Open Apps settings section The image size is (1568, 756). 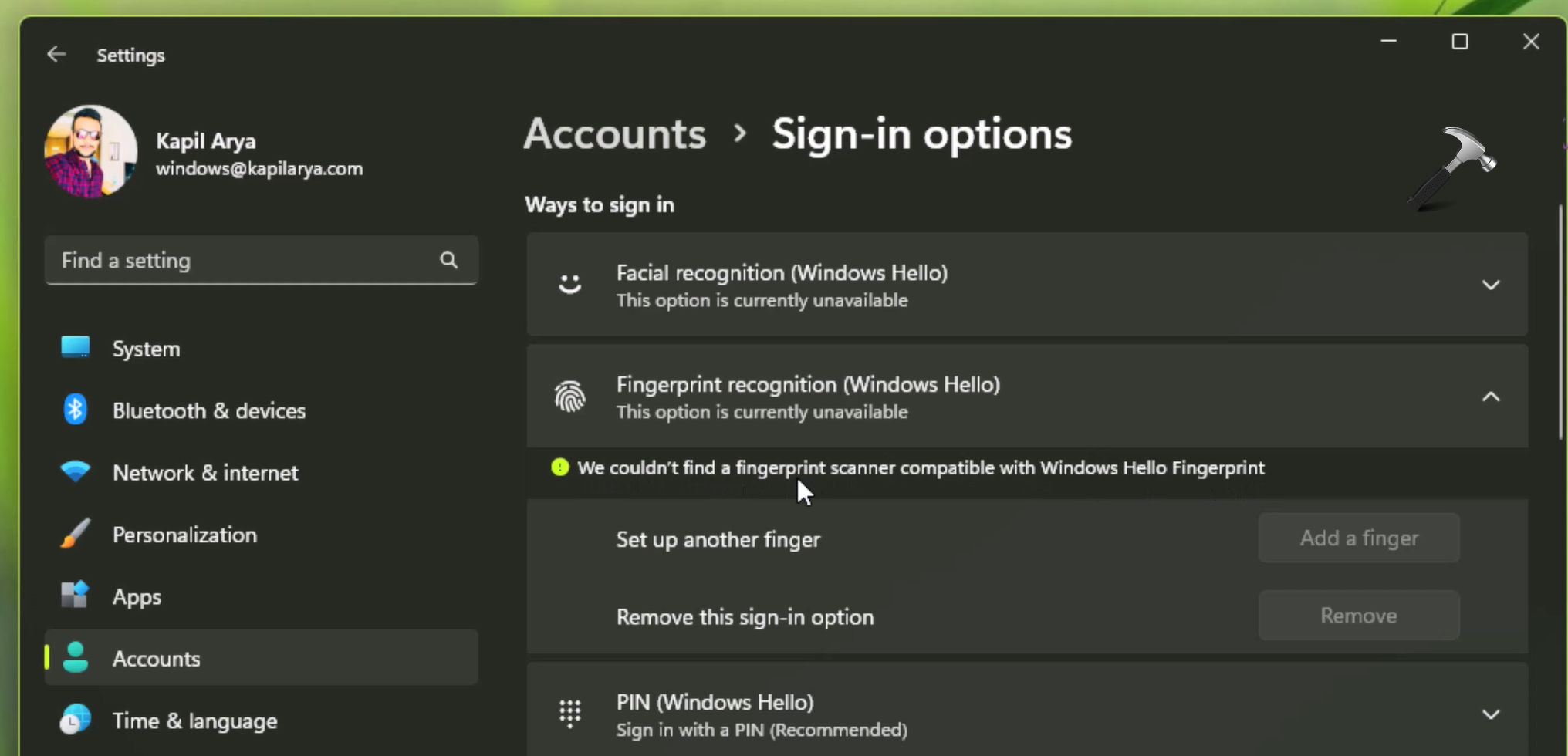(x=261, y=596)
